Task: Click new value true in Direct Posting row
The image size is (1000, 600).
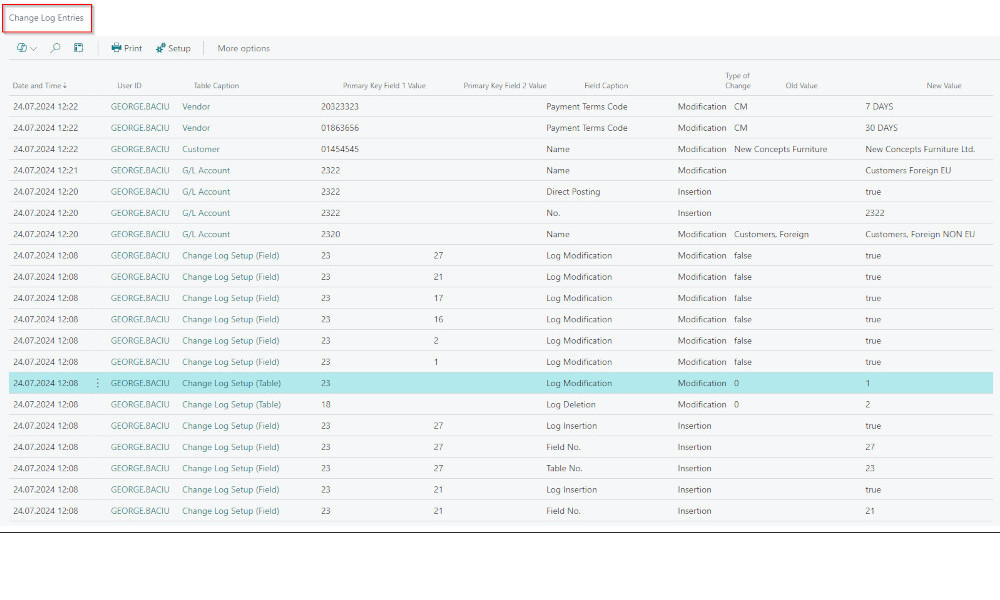Action: coord(873,191)
